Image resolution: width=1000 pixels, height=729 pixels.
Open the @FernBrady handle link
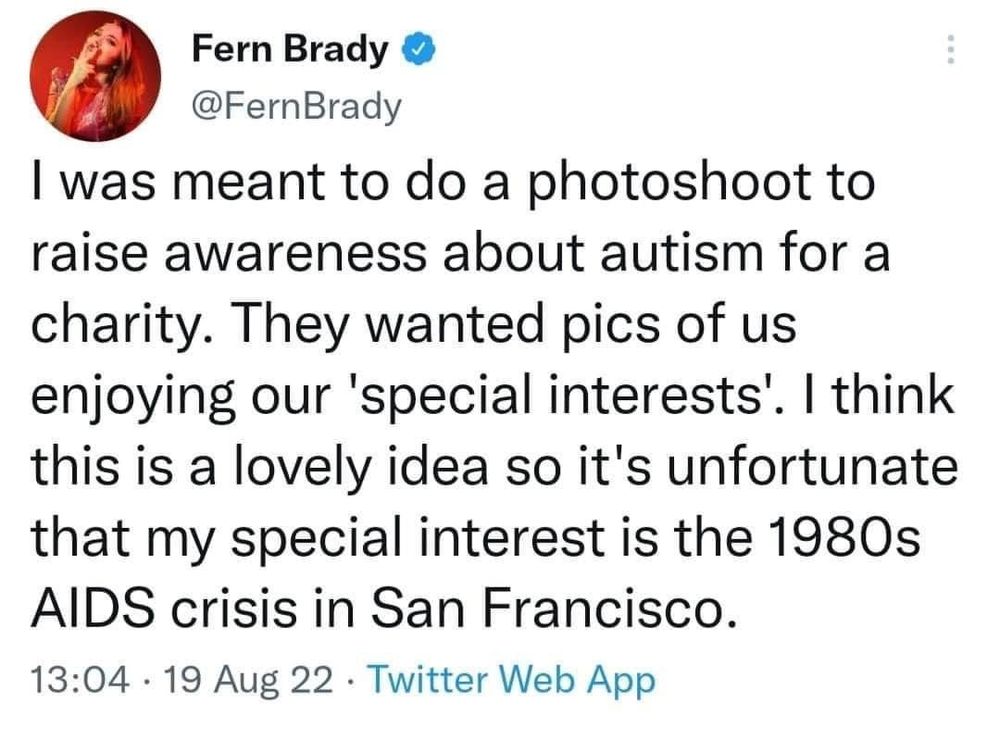click(294, 104)
